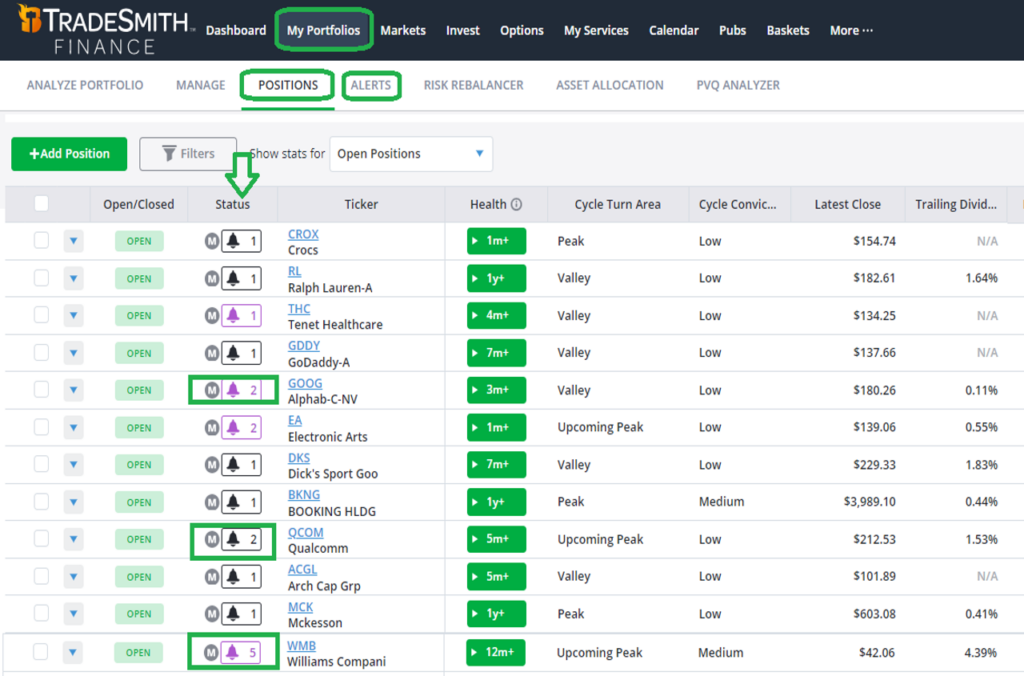
Task: Switch to the Alerts tab
Action: [x=371, y=85]
